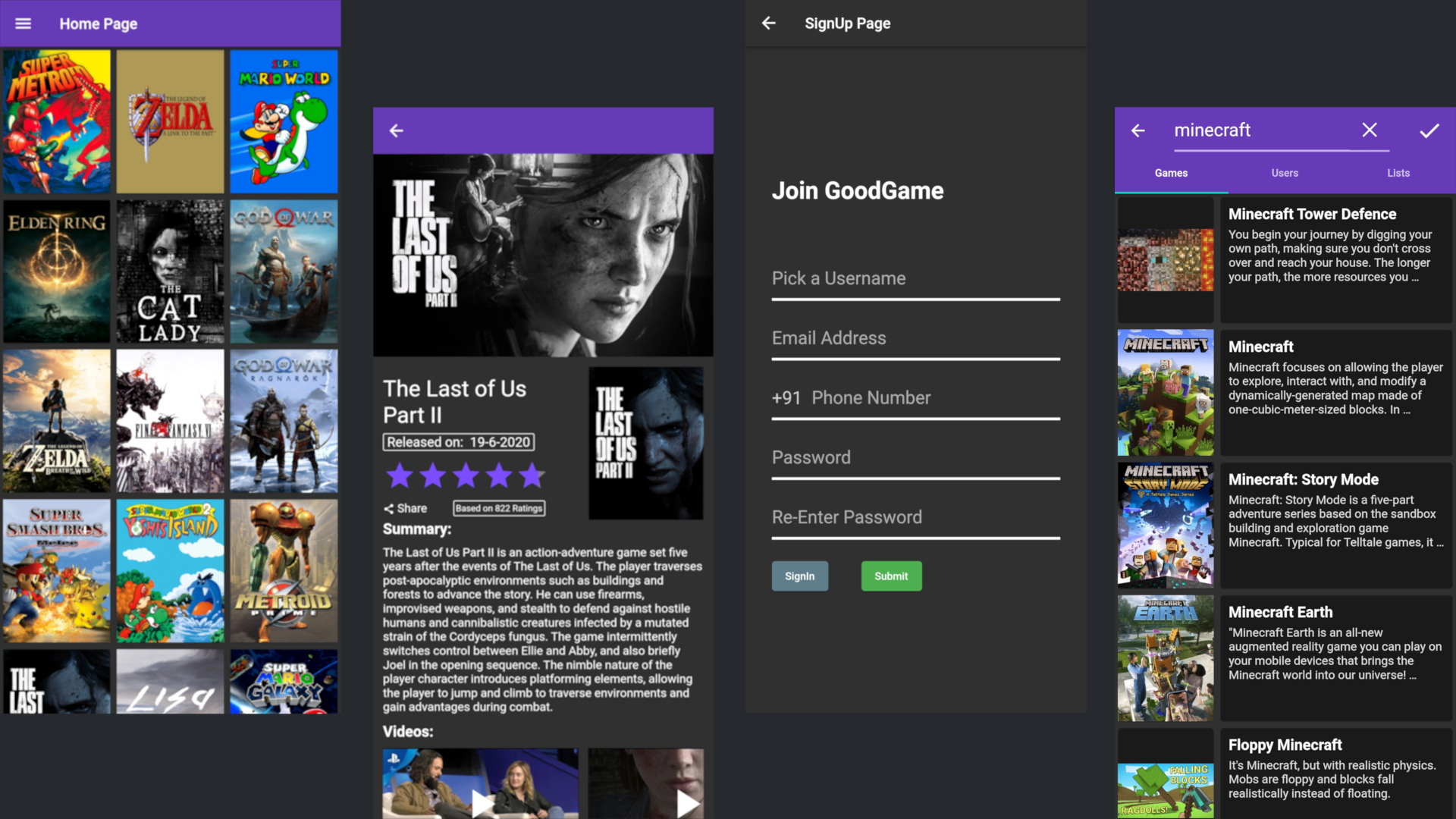The image size is (1456, 819).
Task: Open the Floppy Minecraft result
Action: 1336,773
